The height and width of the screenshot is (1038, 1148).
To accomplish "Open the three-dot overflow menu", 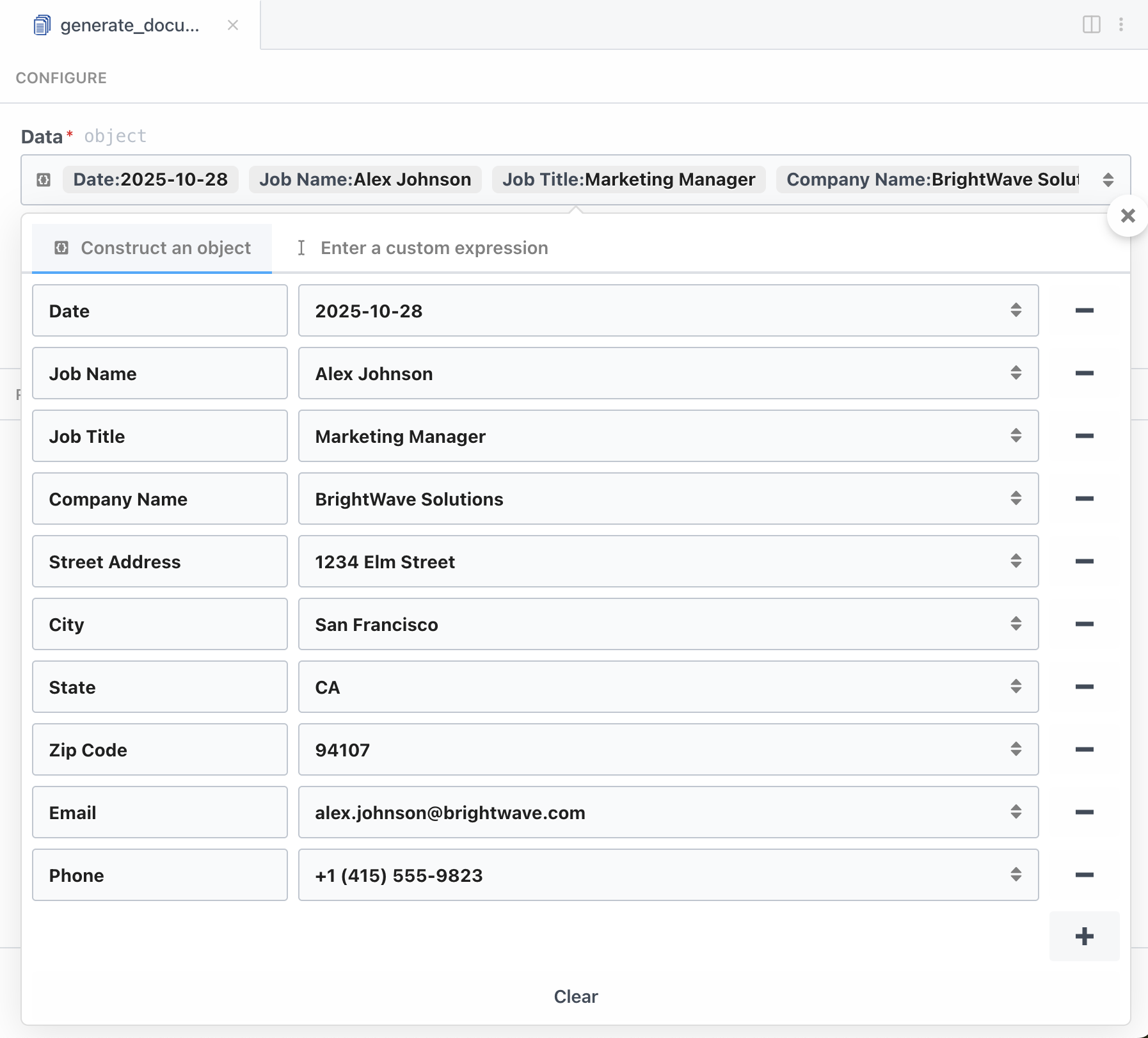I will pyautogui.click(x=1122, y=24).
